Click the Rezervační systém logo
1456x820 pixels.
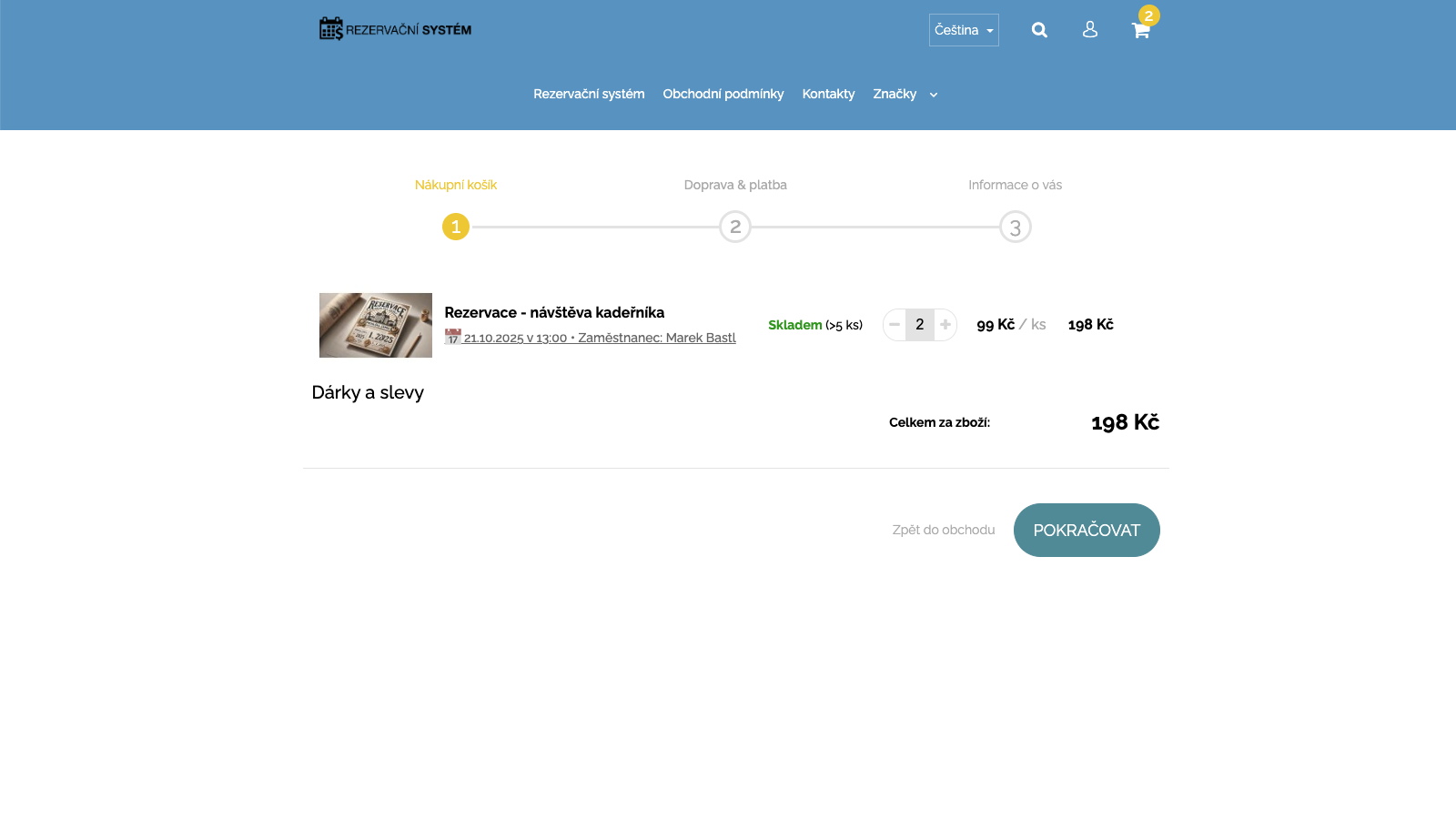[395, 29]
